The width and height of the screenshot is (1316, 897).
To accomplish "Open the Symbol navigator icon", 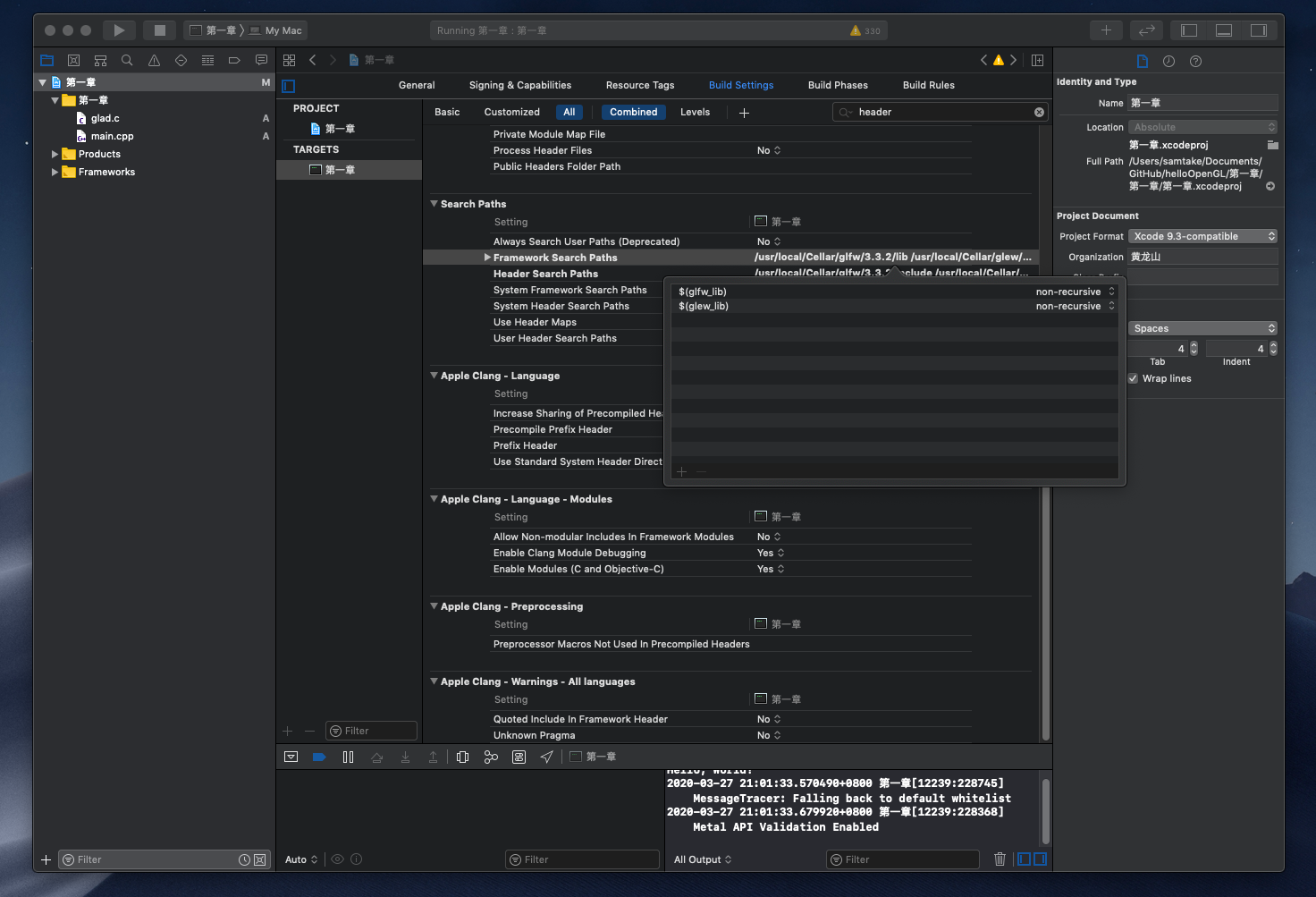I will pos(100,61).
